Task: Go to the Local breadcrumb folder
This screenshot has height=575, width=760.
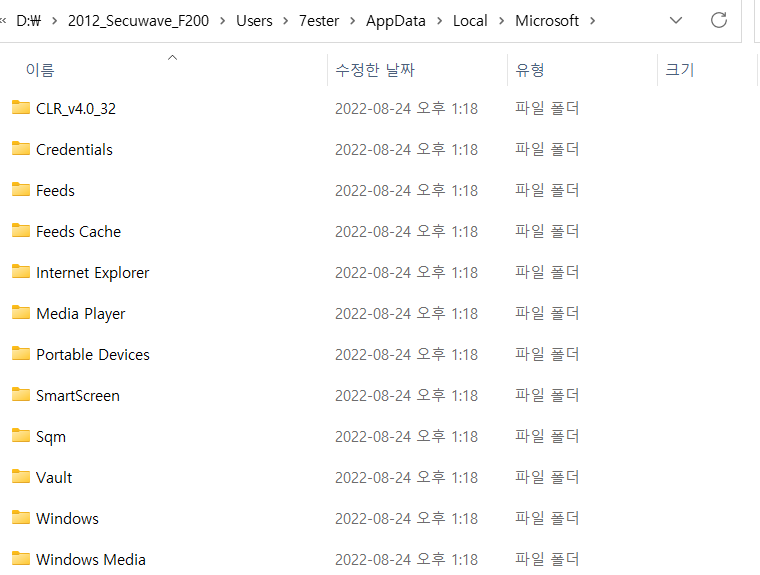Action: click(470, 21)
